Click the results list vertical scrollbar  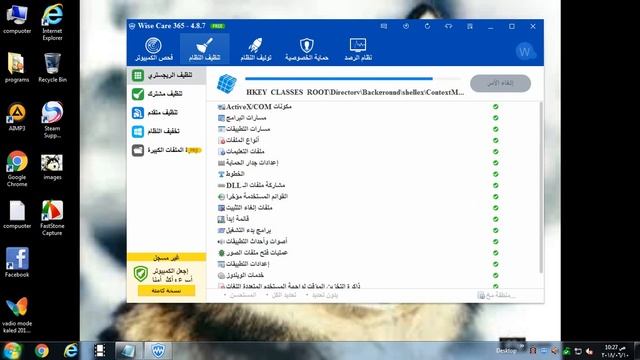(x=541, y=188)
